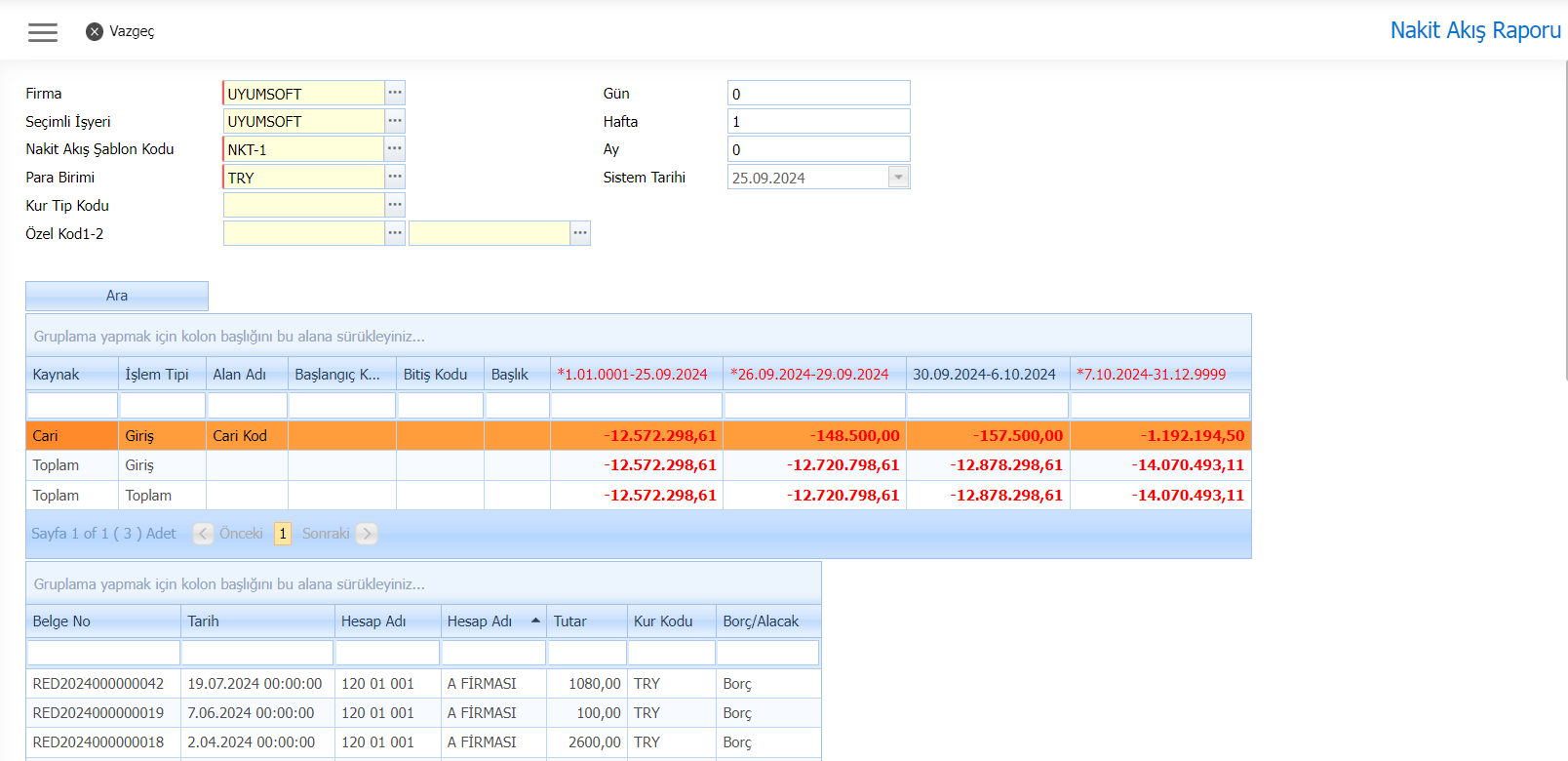Click the *26.09.2024-29.09.2024 column header

coord(814,375)
